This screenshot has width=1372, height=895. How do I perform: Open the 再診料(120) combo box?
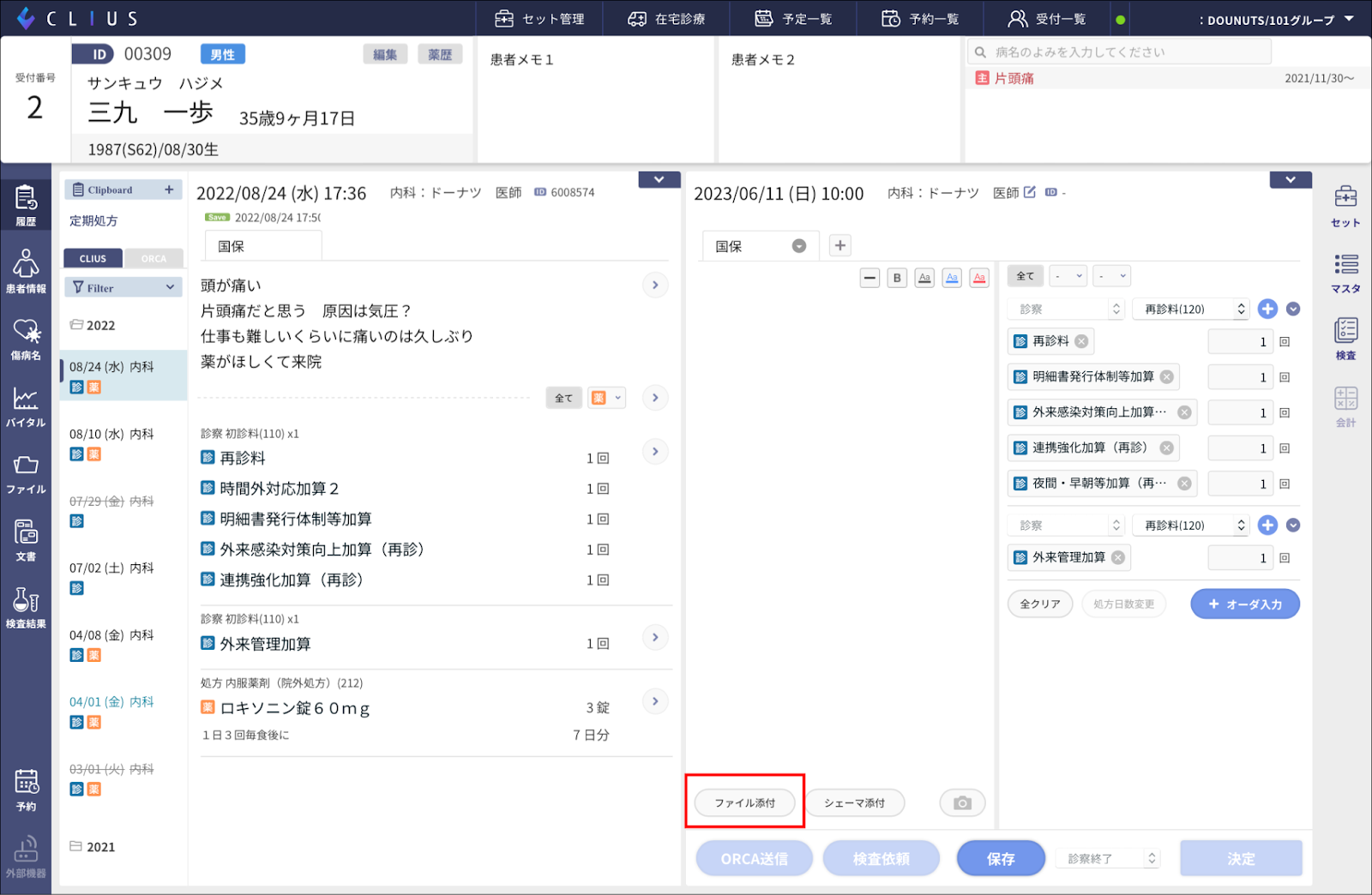(1190, 309)
